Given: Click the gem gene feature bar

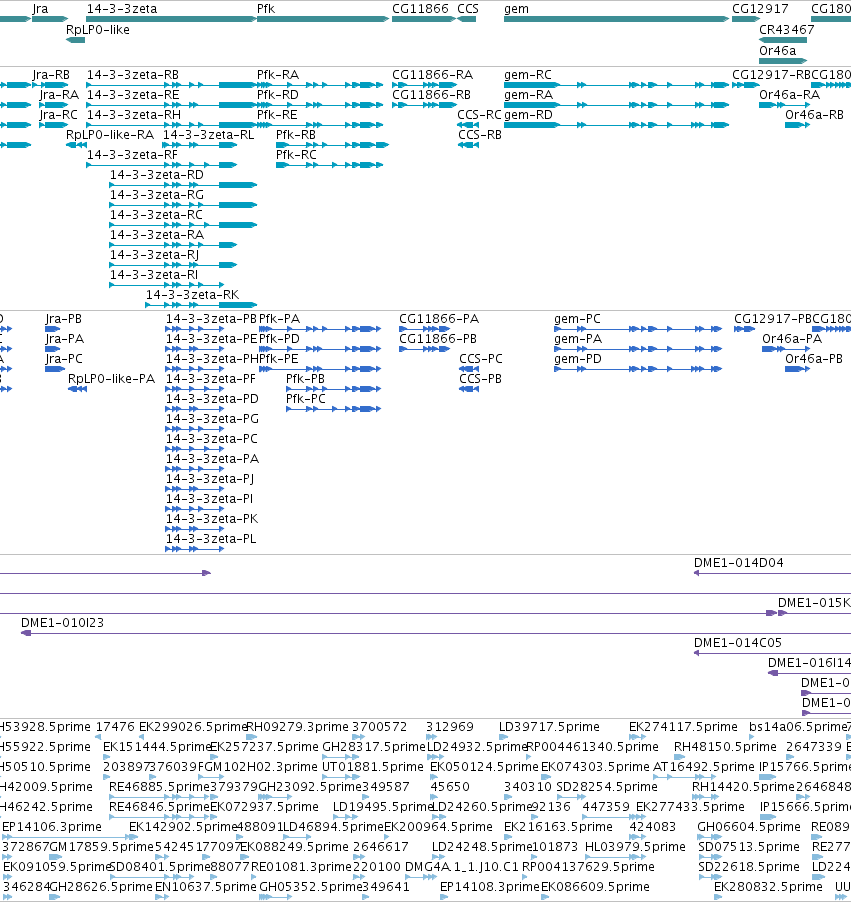Looking at the screenshot, I should [x=616, y=19].
